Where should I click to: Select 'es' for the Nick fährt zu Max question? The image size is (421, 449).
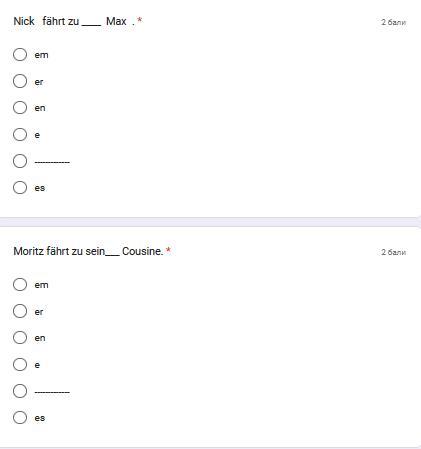coord(20,187)
